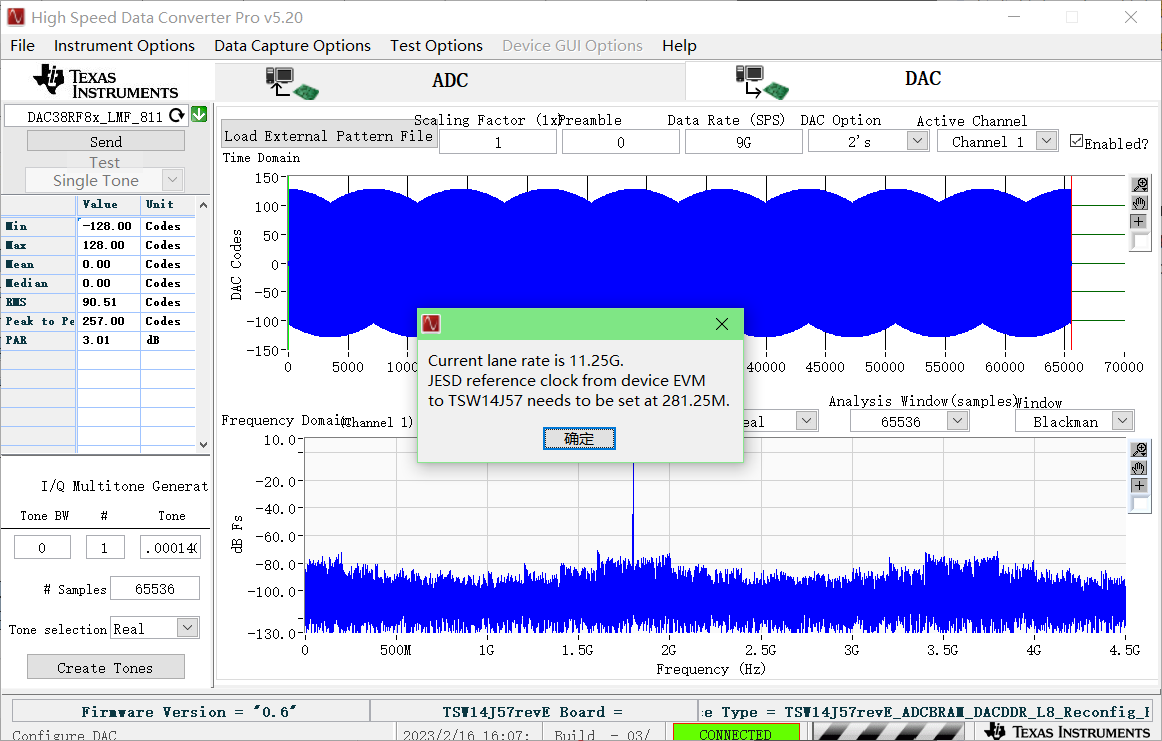Click the PAR value 3.01 cell
This screenshot has width=1162, height=741.
(x=109, y=340)
